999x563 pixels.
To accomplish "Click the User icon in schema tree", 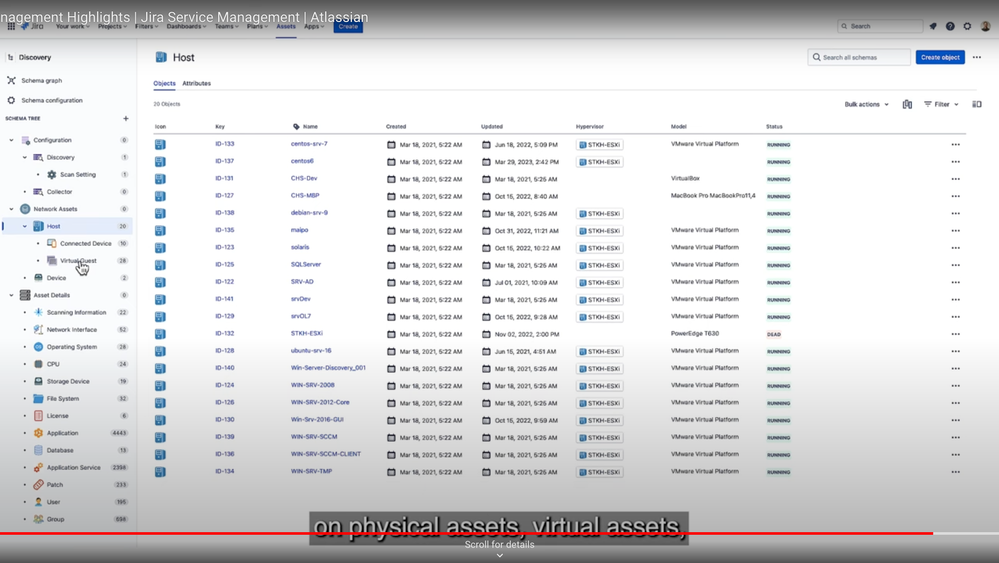I will click(38, 502).
